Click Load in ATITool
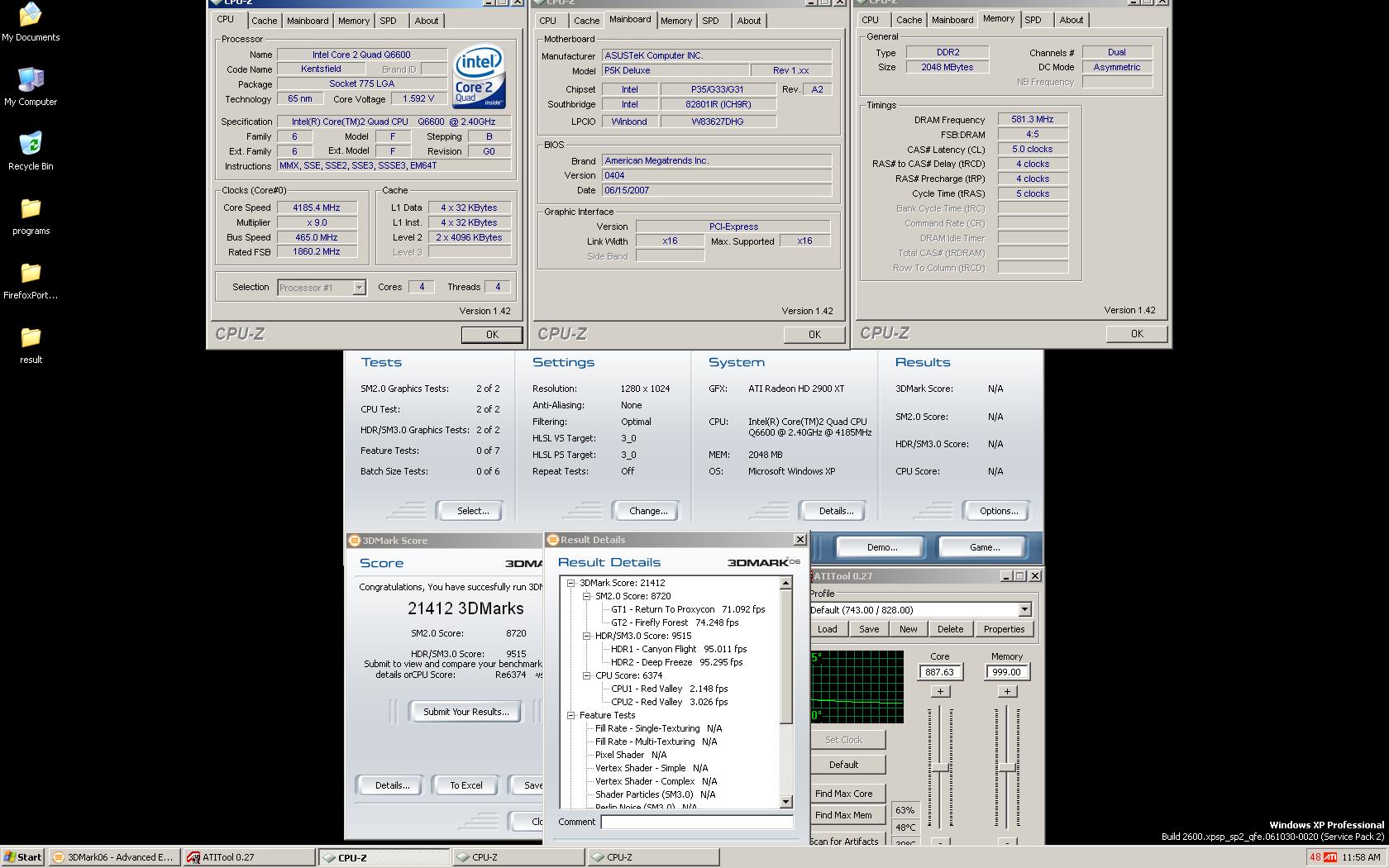The image size is (1389, 868). (827, 629)
